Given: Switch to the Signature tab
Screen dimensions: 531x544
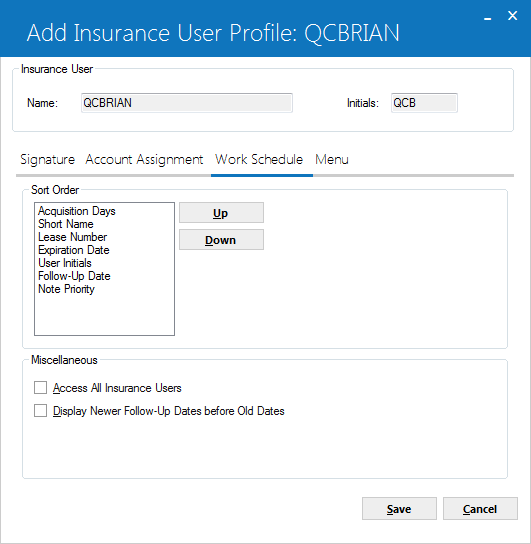Looking at the screenshot, I should click(48, 160).
